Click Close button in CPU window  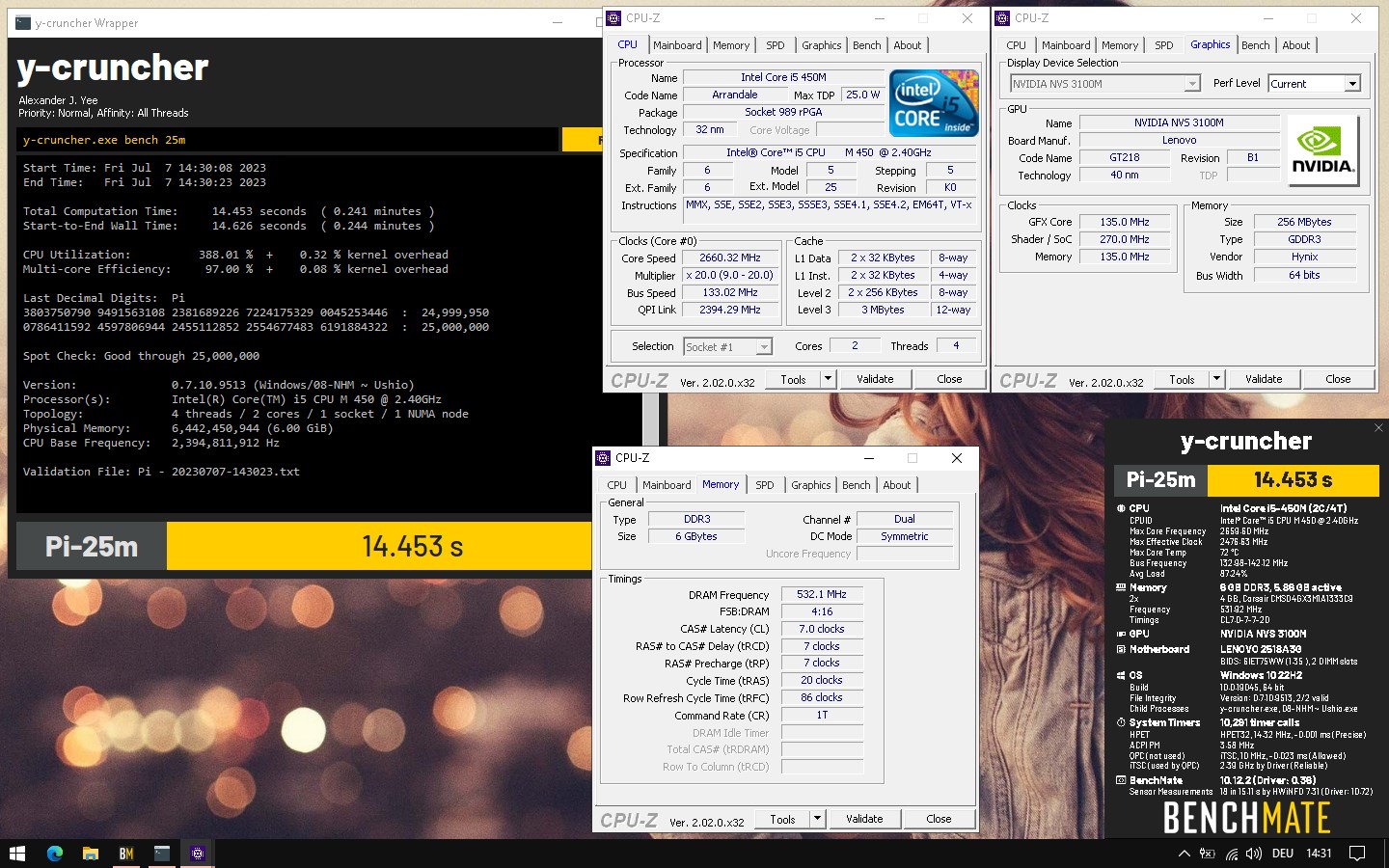pyautogui.click(x=949, y=379)
